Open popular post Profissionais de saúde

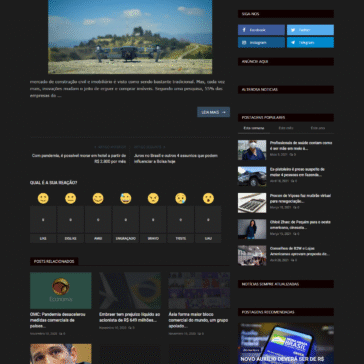301,146
